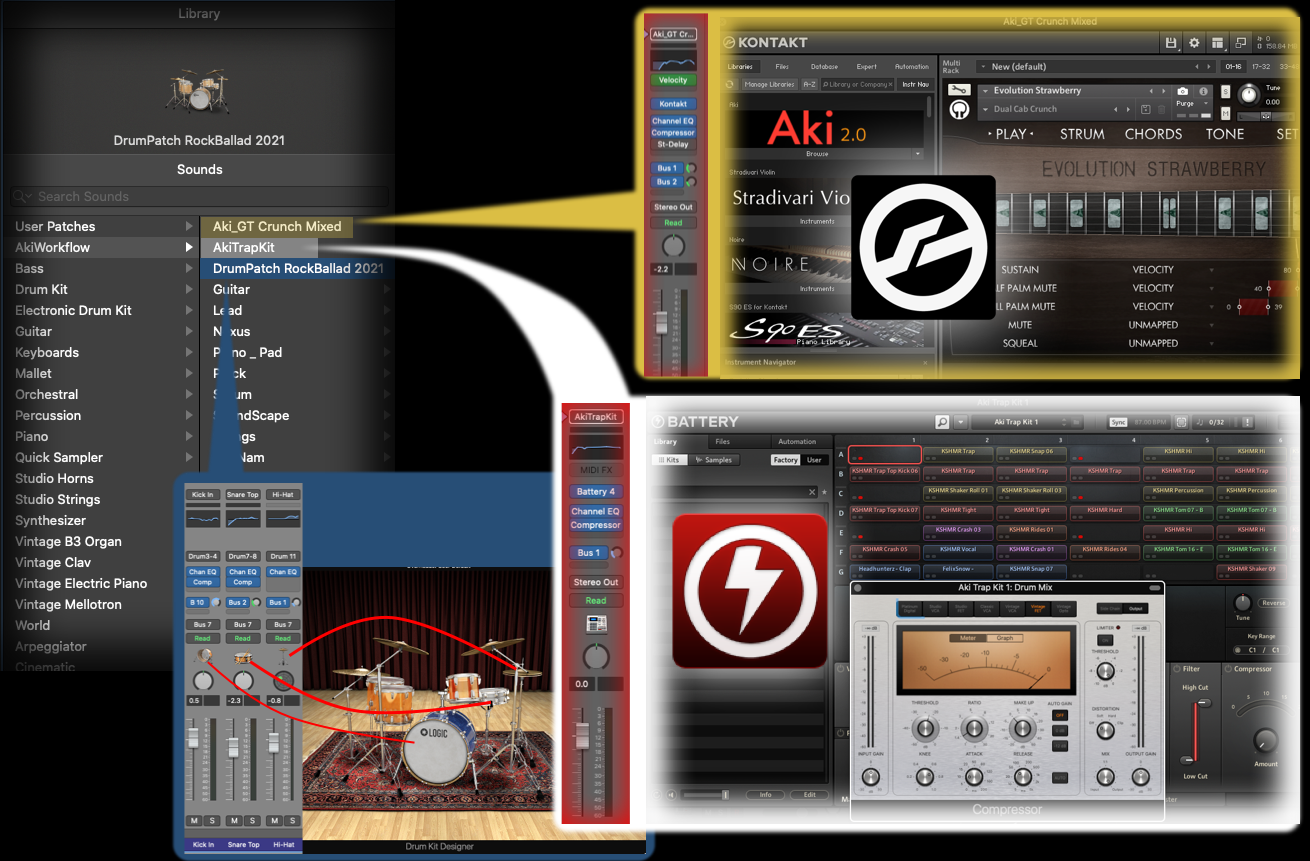Mute the Kick In channel strip
Screen dimensions: 1310x861
(x=195, y=821)
